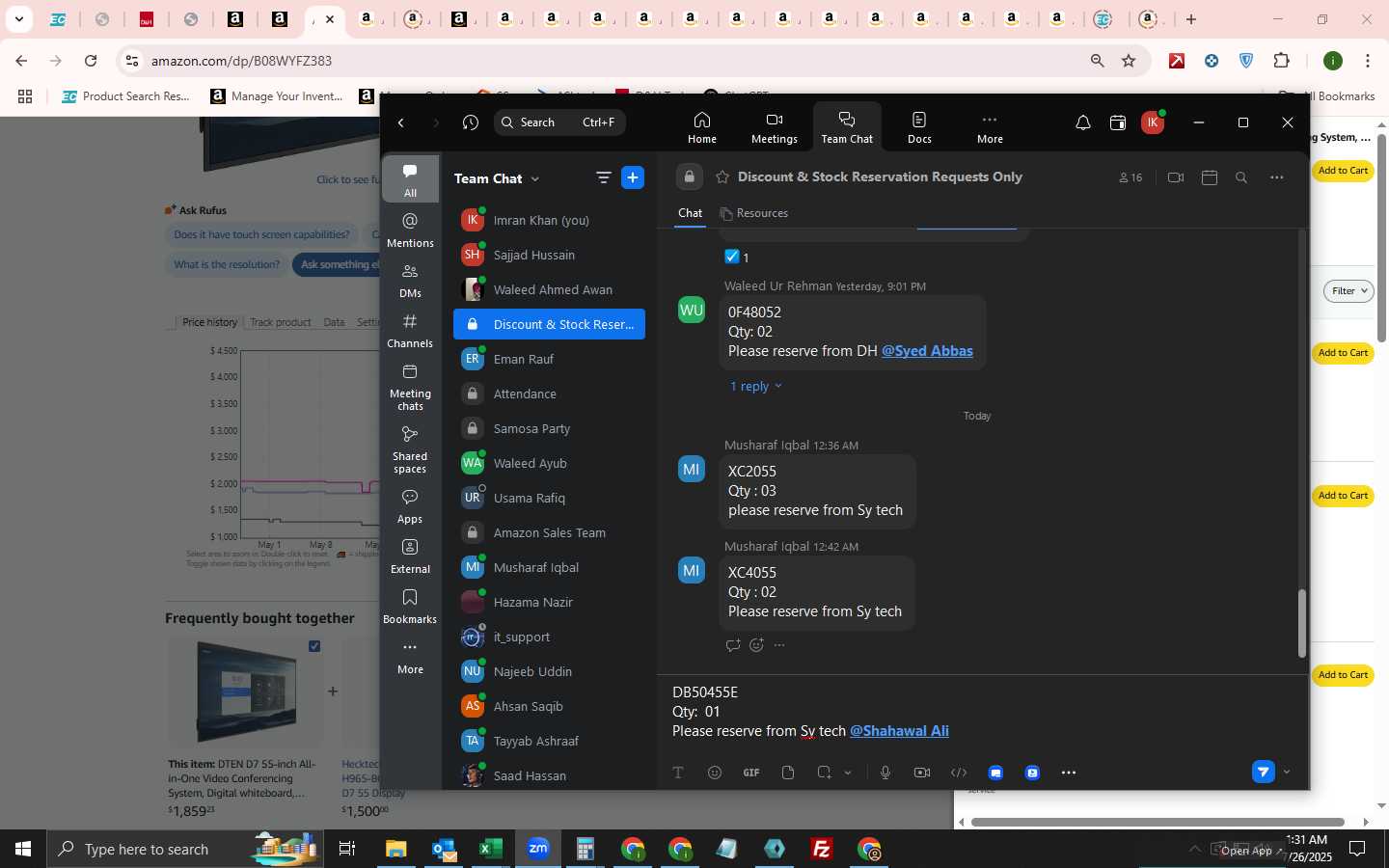
Task: Open the More menu in Zoom top bar
Action: (x=990, y=126)
